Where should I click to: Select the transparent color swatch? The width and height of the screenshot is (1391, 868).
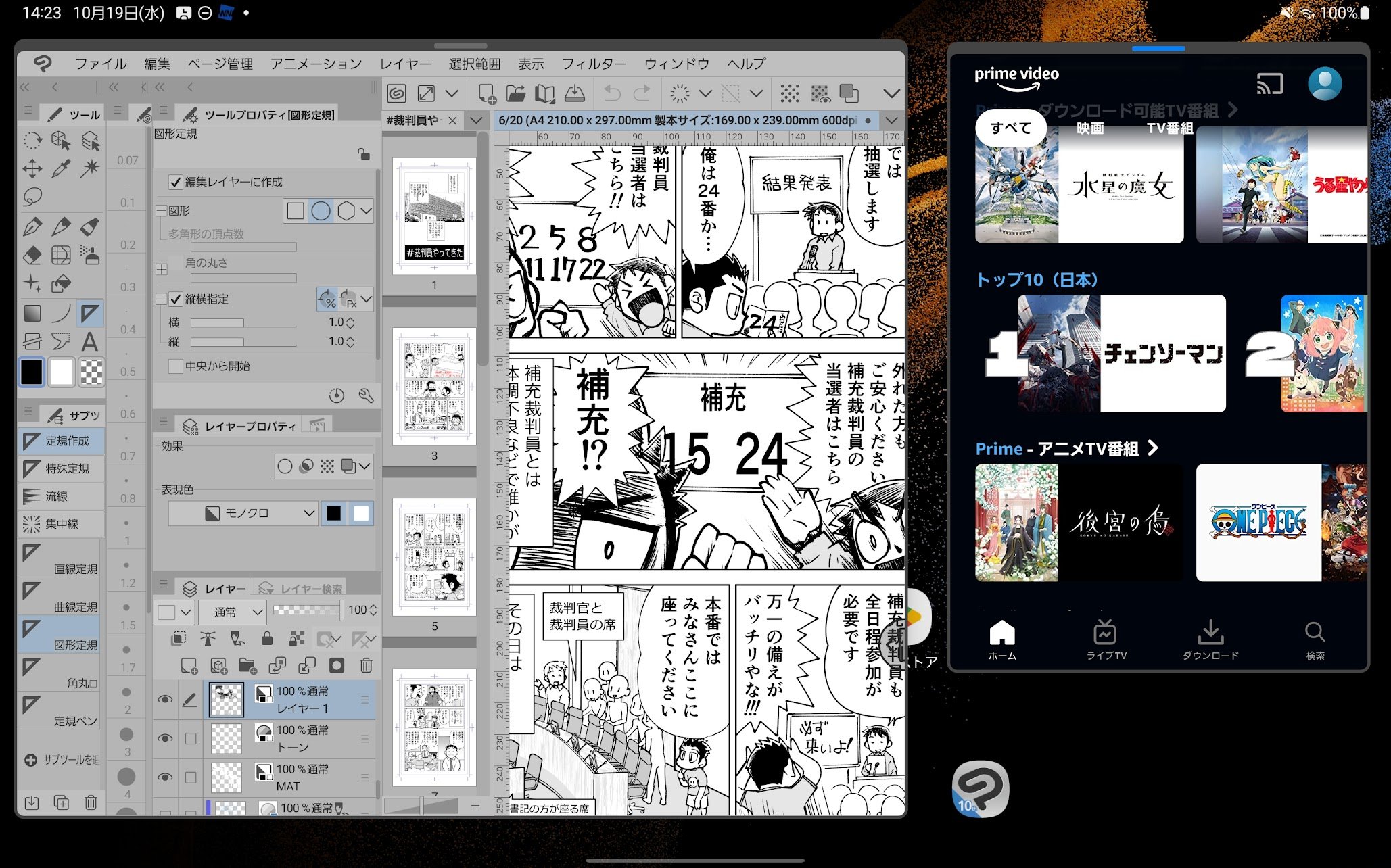point(91,372)
